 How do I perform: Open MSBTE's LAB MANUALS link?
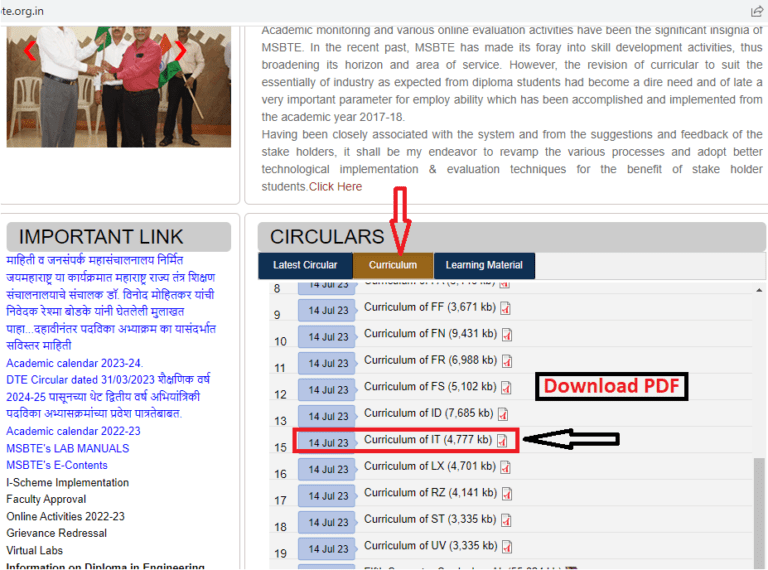[x=67, y=448]
